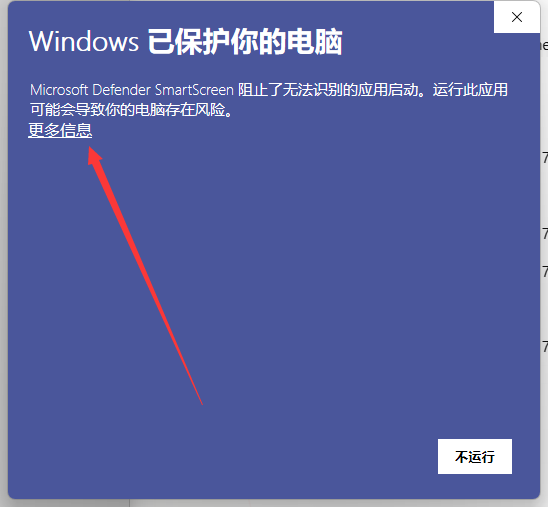
Task: Click the 息 character of the underlined link
Action: (84, 130)
